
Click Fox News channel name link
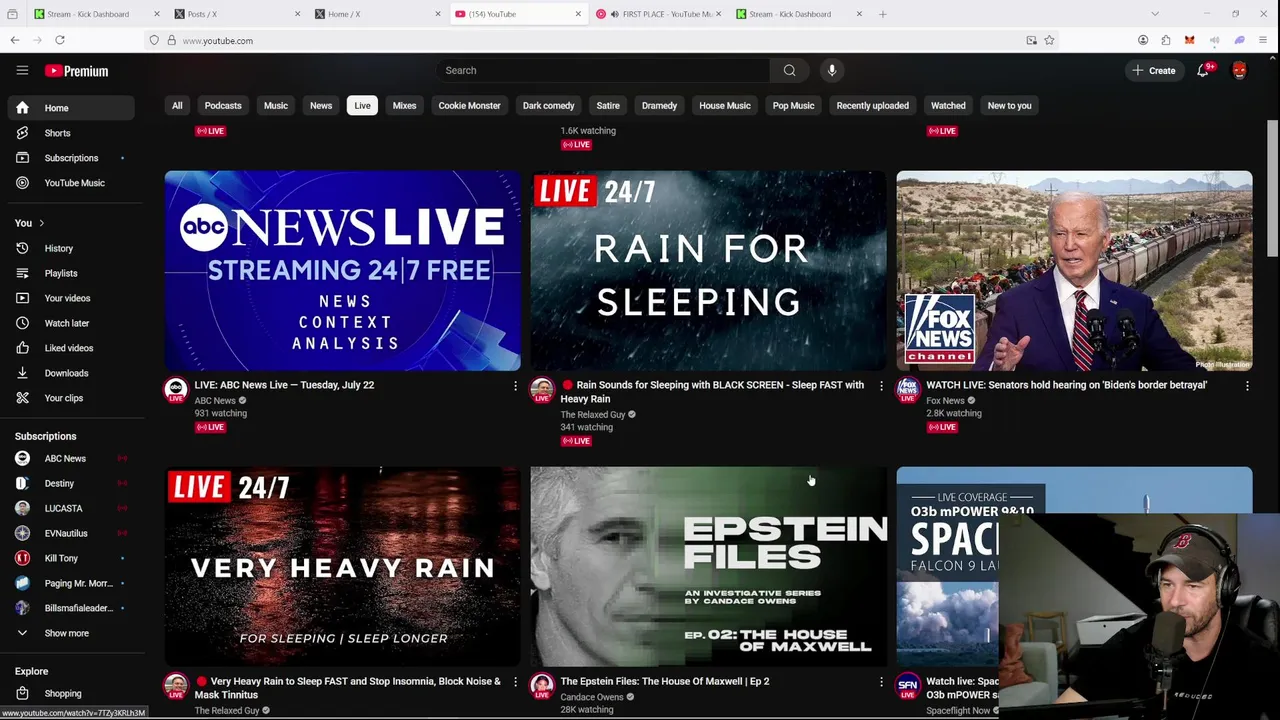click(x=945, y=401)
